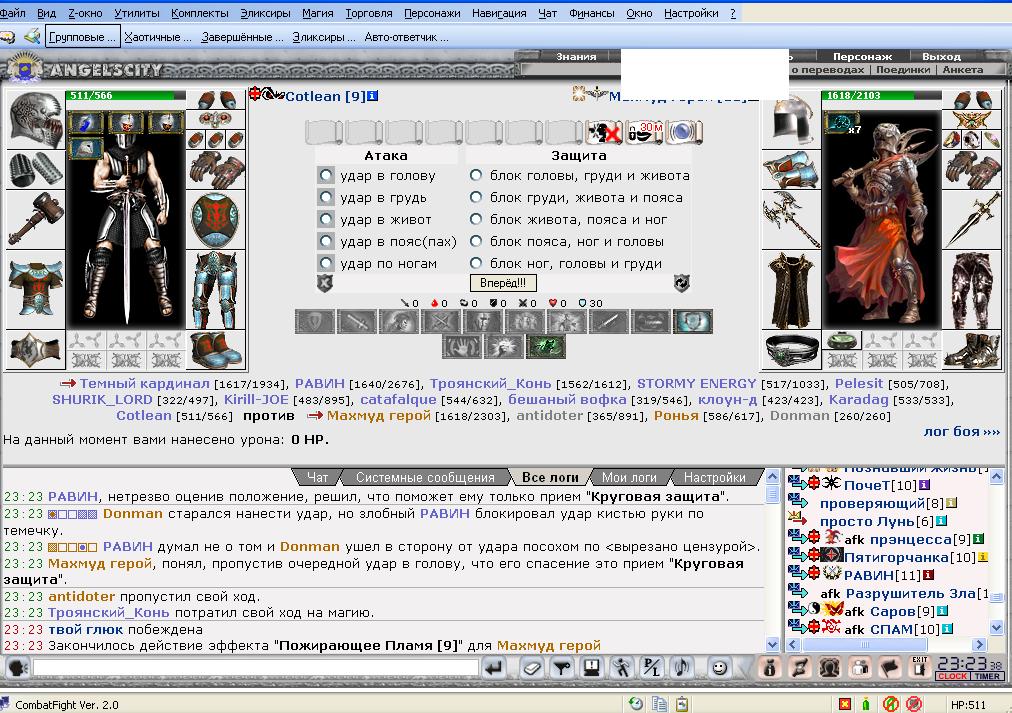
Task: Open the Хаотичные dropdown
Action: [x=158, y=37]
